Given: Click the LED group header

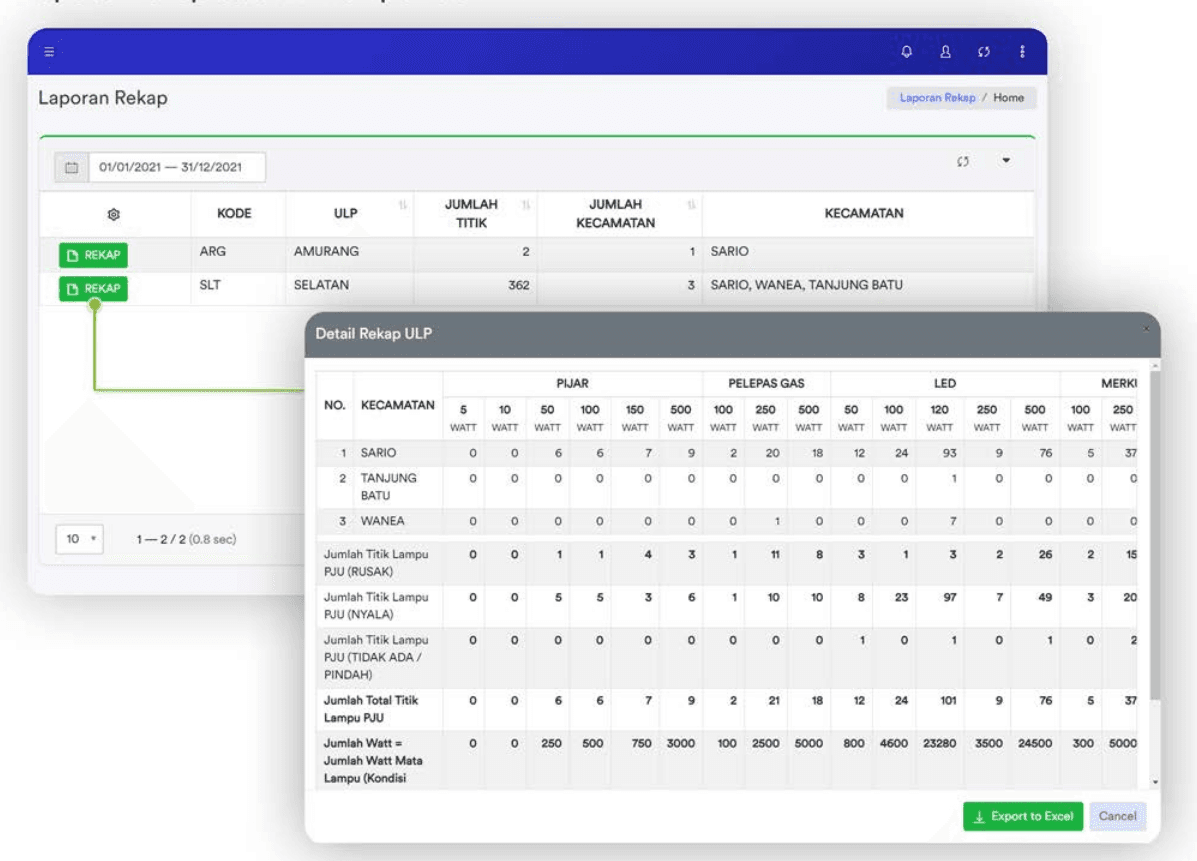Looking at the screenshot, I should pos(944,383).
